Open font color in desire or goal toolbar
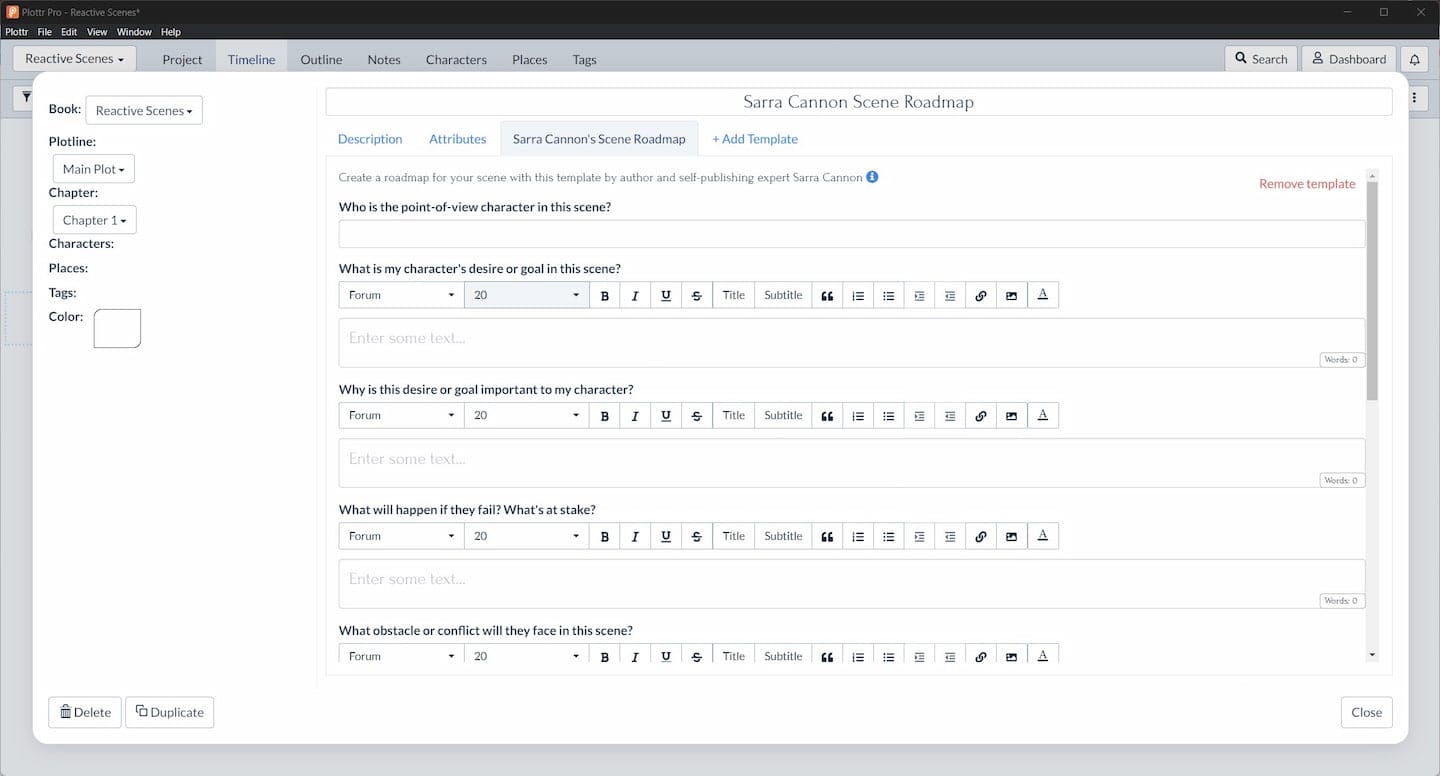Screen dimensions: 1440x776 [1042, 295]
